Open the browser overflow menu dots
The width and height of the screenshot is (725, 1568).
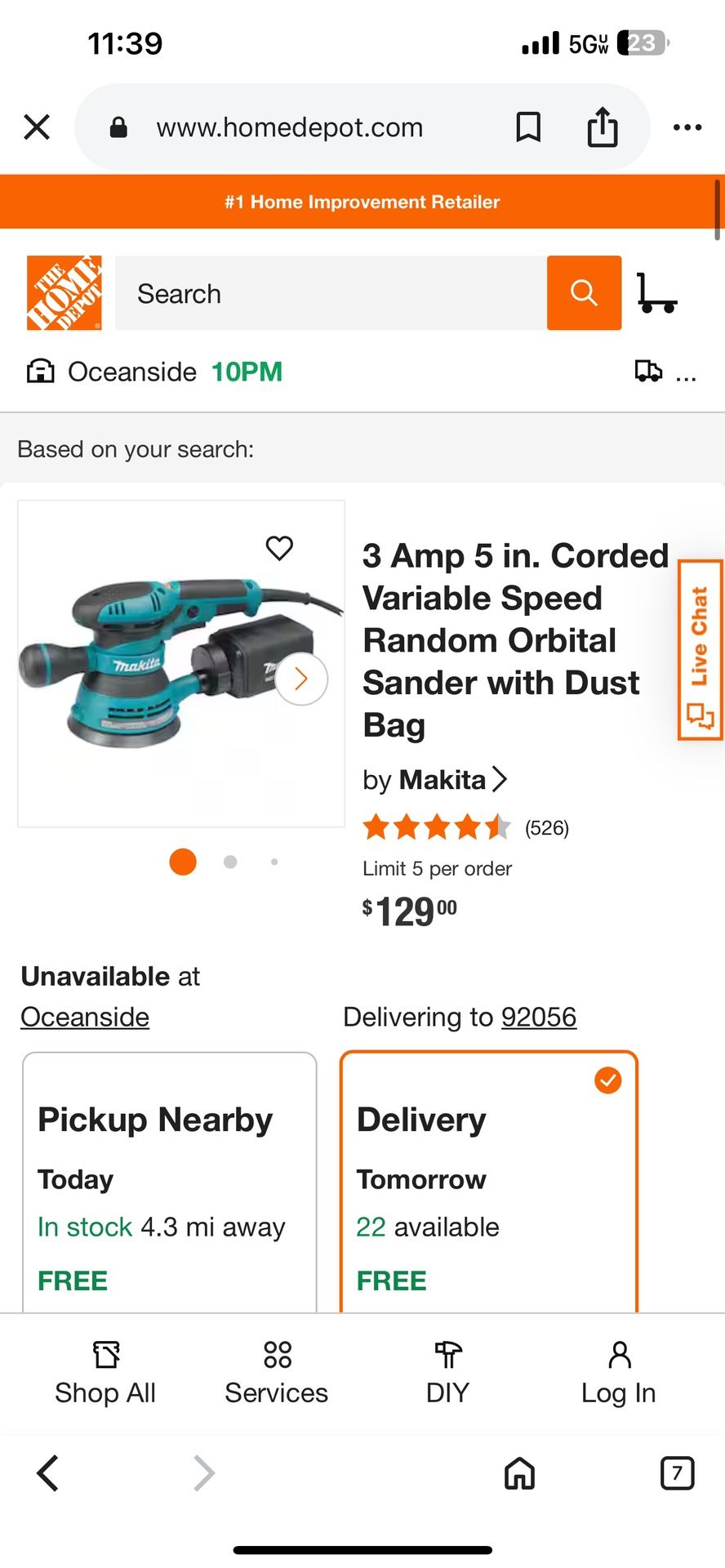[687, 127]
